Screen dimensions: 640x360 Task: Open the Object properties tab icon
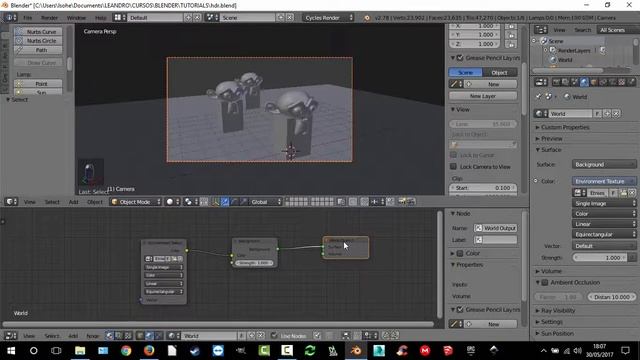(x=593, y=82)
